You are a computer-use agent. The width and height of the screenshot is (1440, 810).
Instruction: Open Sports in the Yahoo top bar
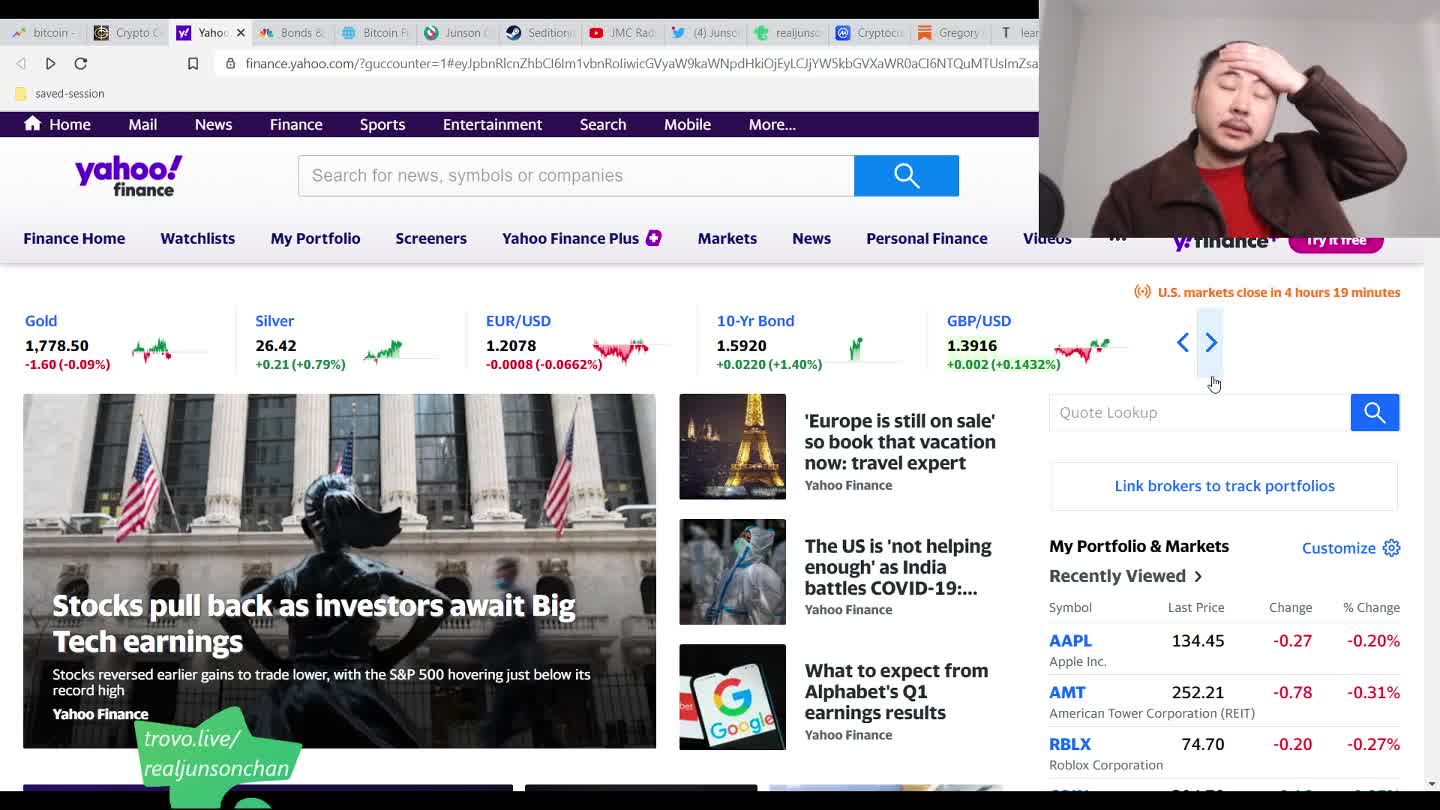(x=382, y=124)
